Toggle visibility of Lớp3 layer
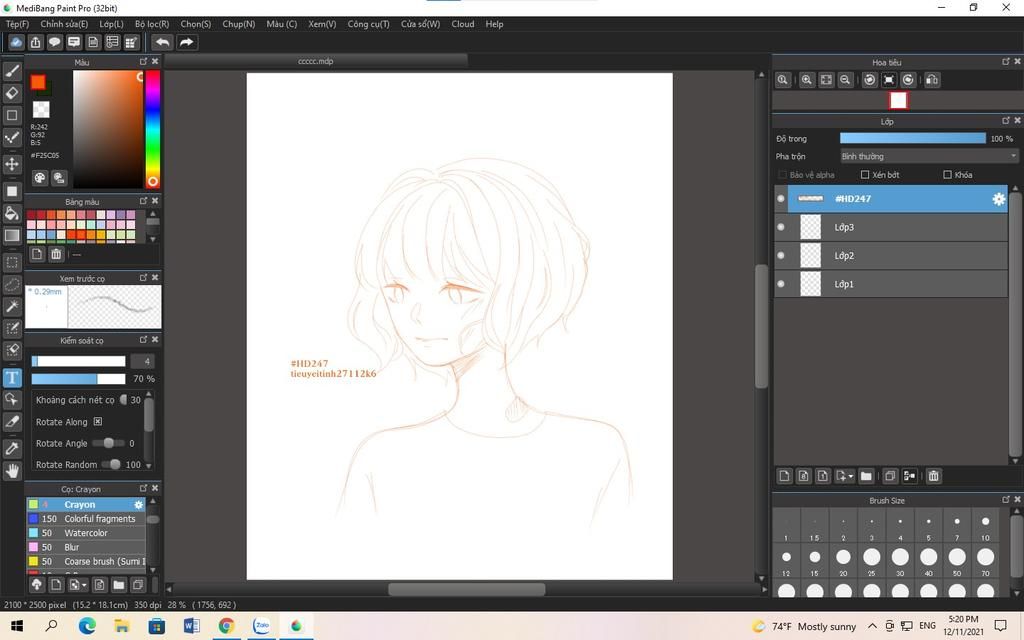Screen dimensions: 1024x640 [x=781, y=227]
